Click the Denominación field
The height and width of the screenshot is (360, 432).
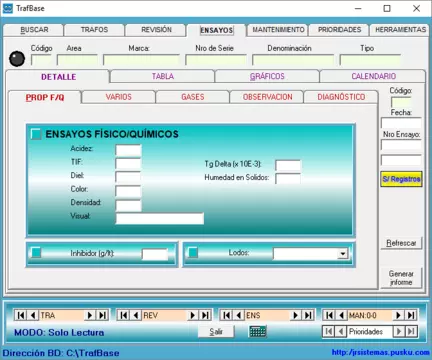(293, 60)
